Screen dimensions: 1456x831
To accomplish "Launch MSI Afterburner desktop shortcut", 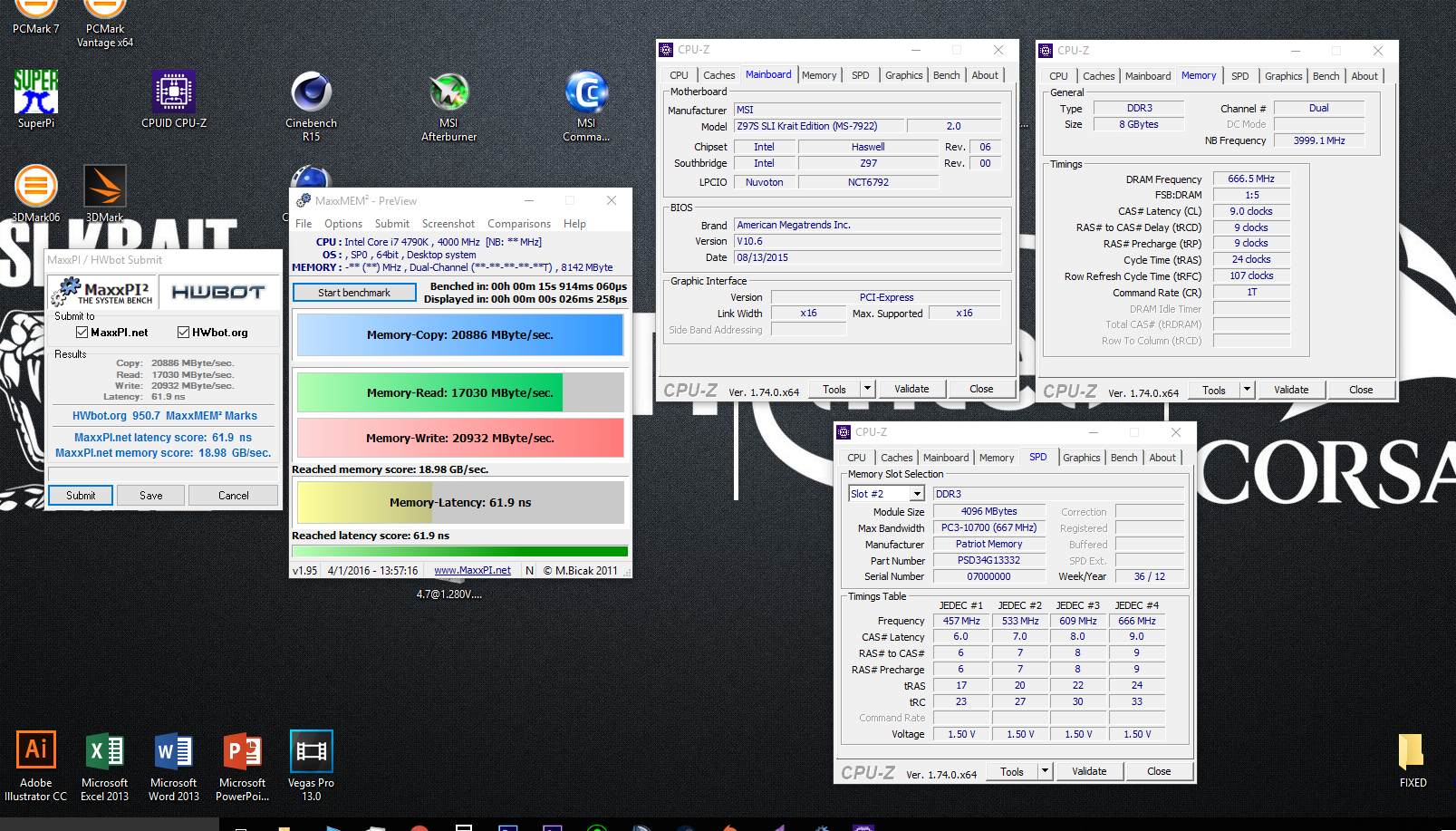I will pos(448,105).
